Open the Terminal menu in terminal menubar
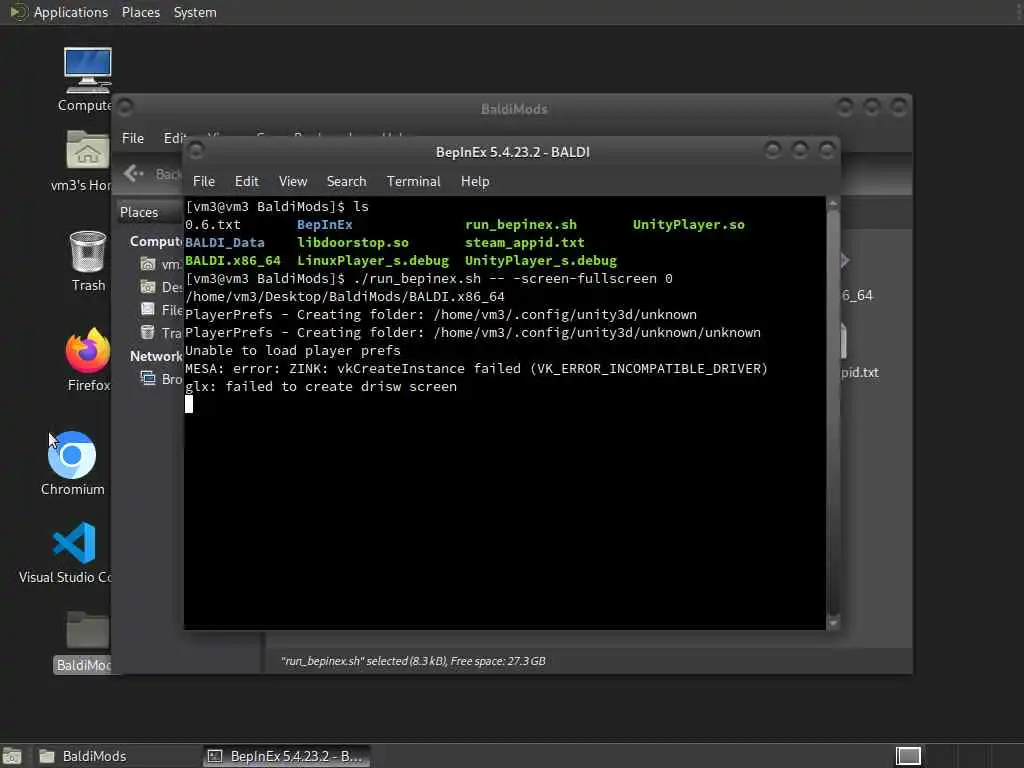 [413, 182]
